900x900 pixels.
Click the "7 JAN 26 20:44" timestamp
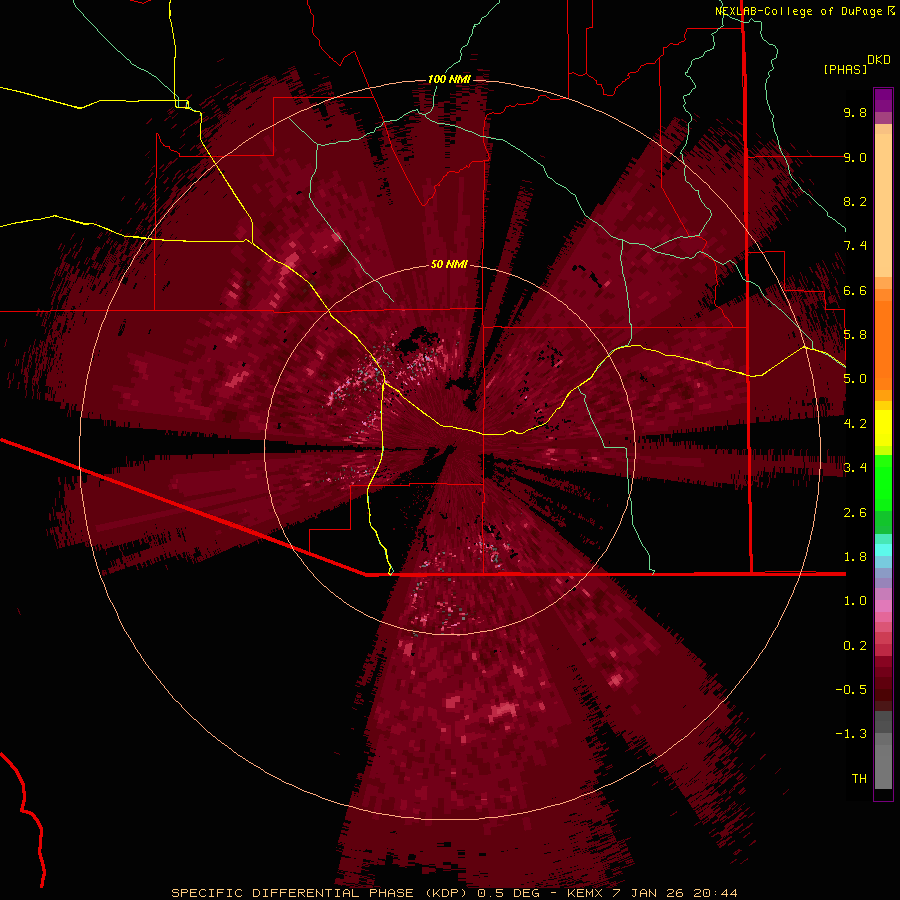(x=676, y=893)
